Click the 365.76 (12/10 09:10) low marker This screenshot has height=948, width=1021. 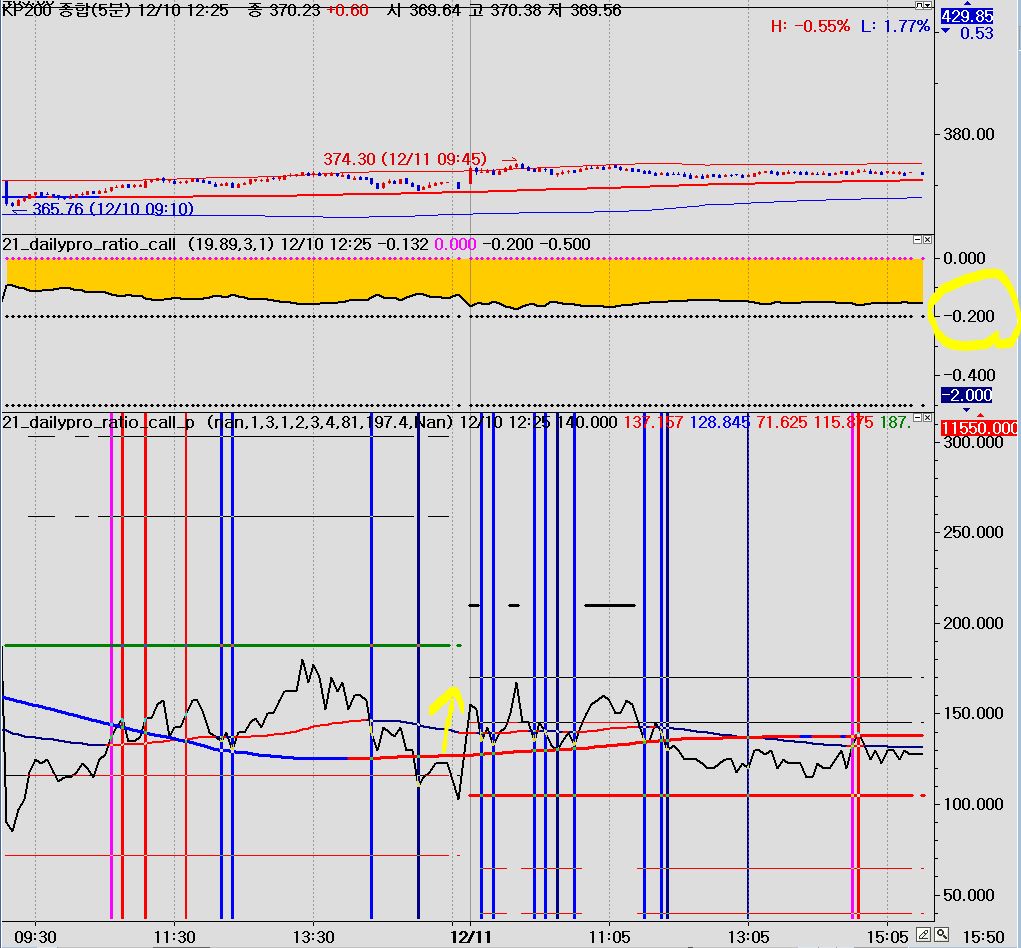pyautogui.click(x=113, y=208)
